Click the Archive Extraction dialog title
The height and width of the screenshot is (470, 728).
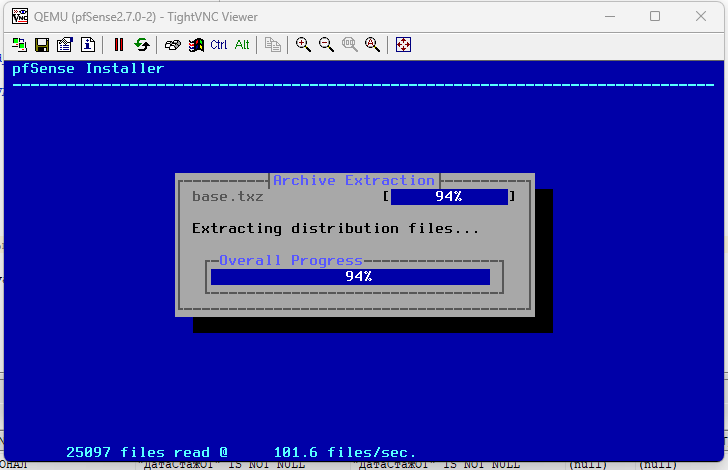pos(354,180)
